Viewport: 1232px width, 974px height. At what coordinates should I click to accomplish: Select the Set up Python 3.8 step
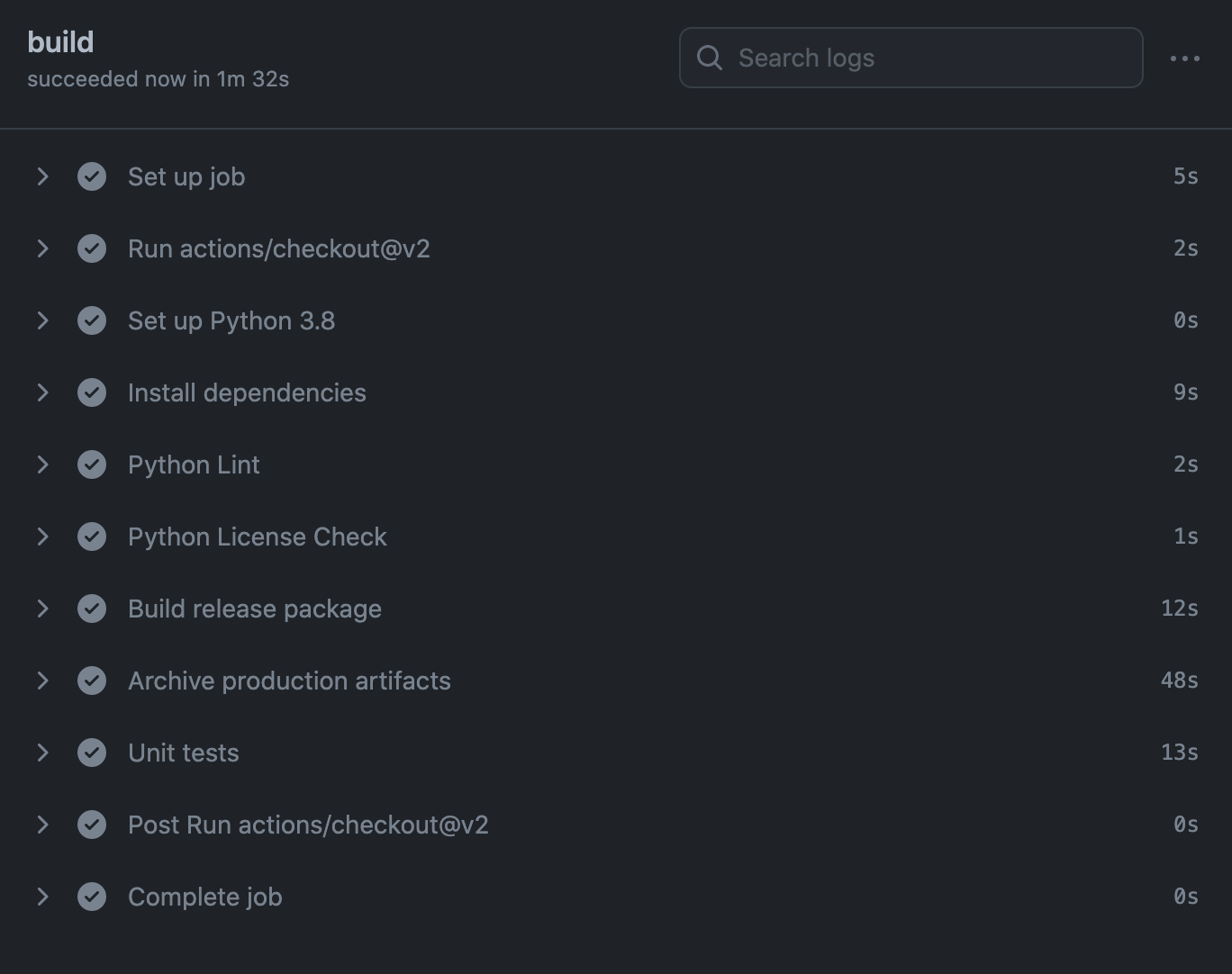231,320
